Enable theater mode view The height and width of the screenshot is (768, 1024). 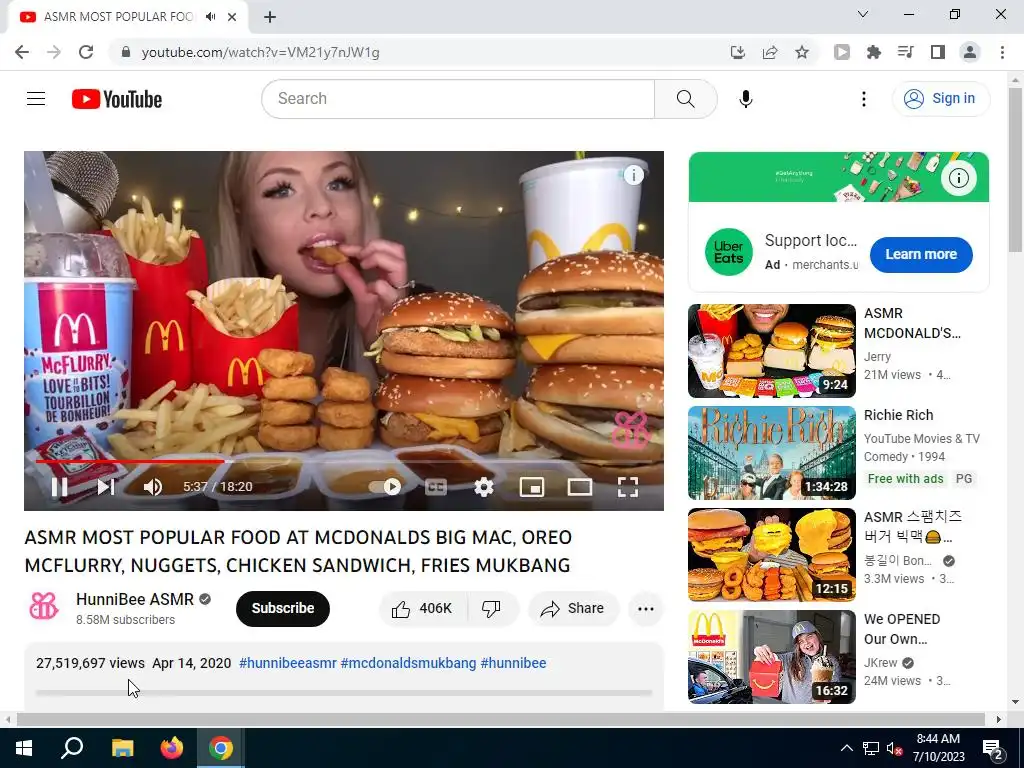(x=580, y=487)
